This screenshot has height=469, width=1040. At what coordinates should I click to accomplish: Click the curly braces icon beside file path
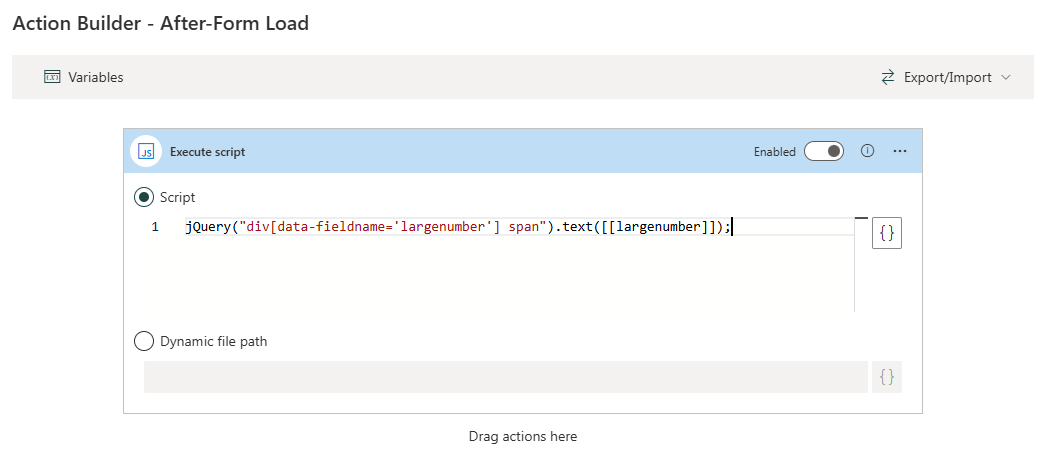[x=886, y=377]
